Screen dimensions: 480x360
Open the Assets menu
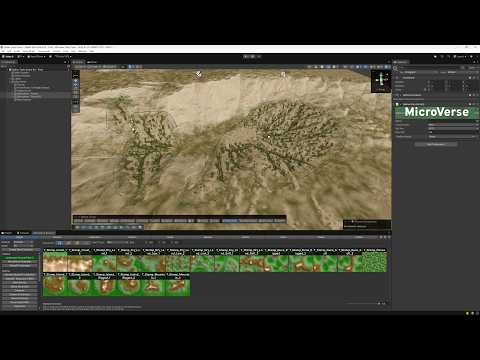[x=17, y=51]
